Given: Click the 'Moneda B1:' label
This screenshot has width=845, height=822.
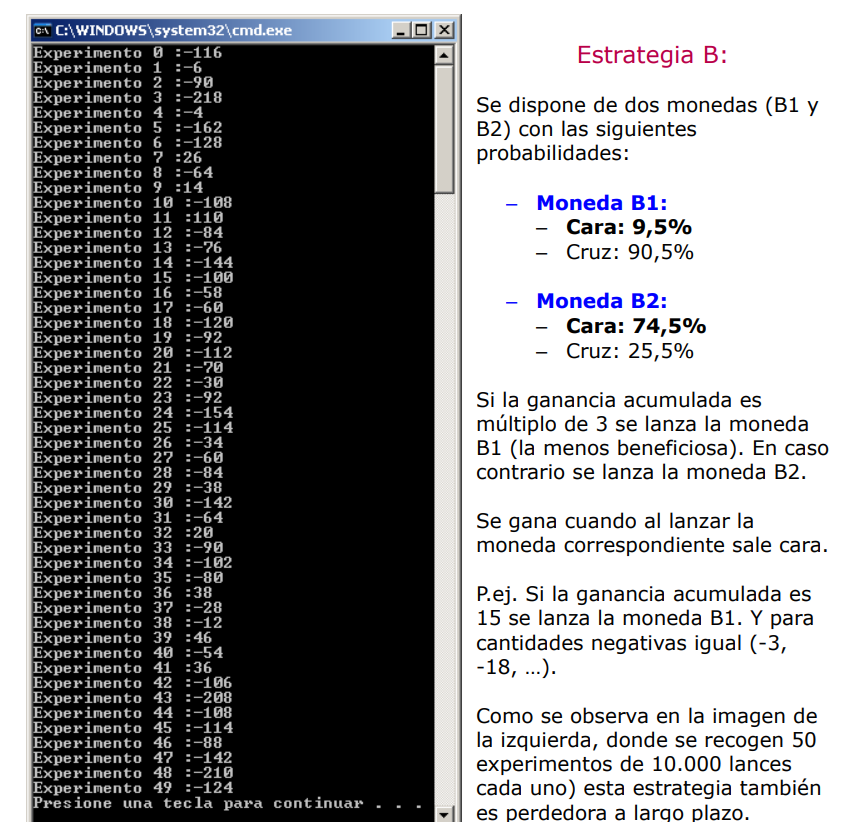Looking at the screenshot, I should point(602,203).
